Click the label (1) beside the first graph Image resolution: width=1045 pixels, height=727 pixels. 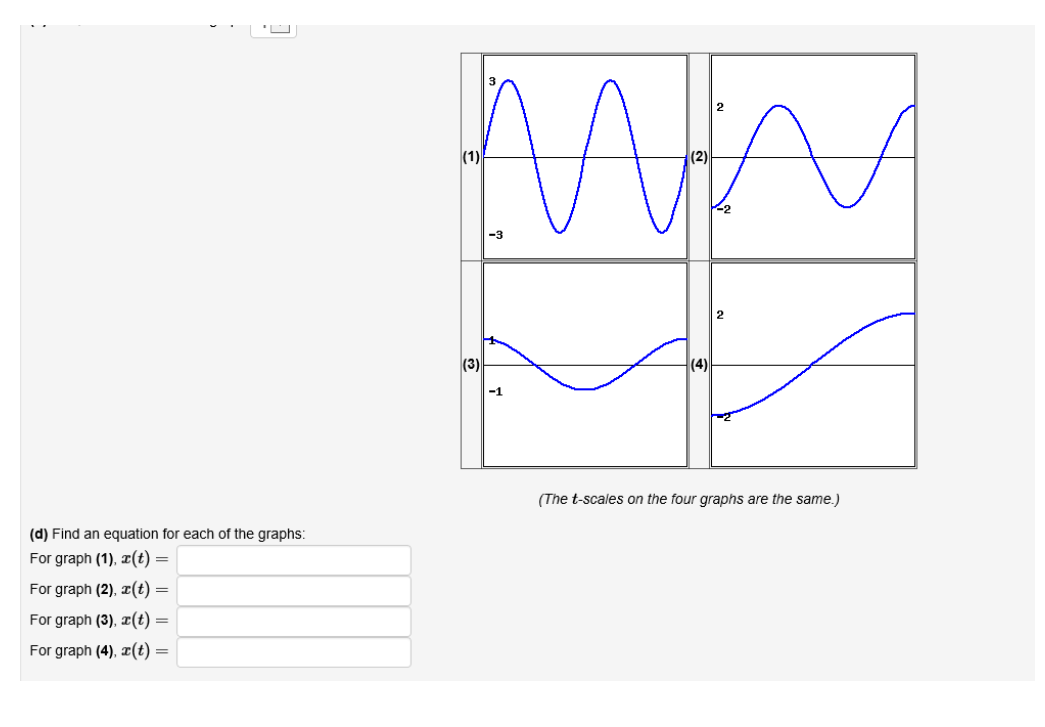click(x=469, y=157)
